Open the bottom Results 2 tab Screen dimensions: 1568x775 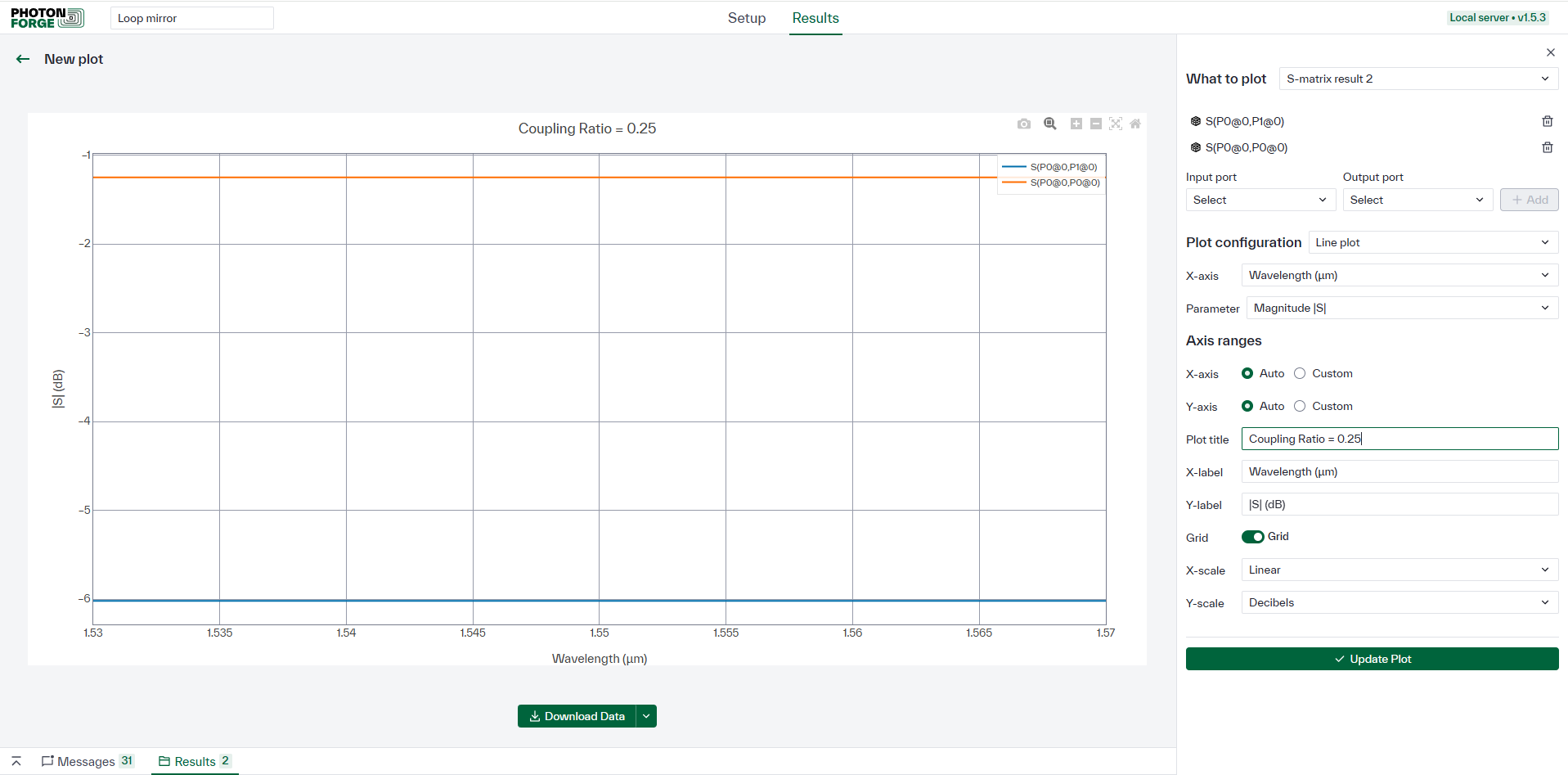pyautogui.click(x=195, y=761)
